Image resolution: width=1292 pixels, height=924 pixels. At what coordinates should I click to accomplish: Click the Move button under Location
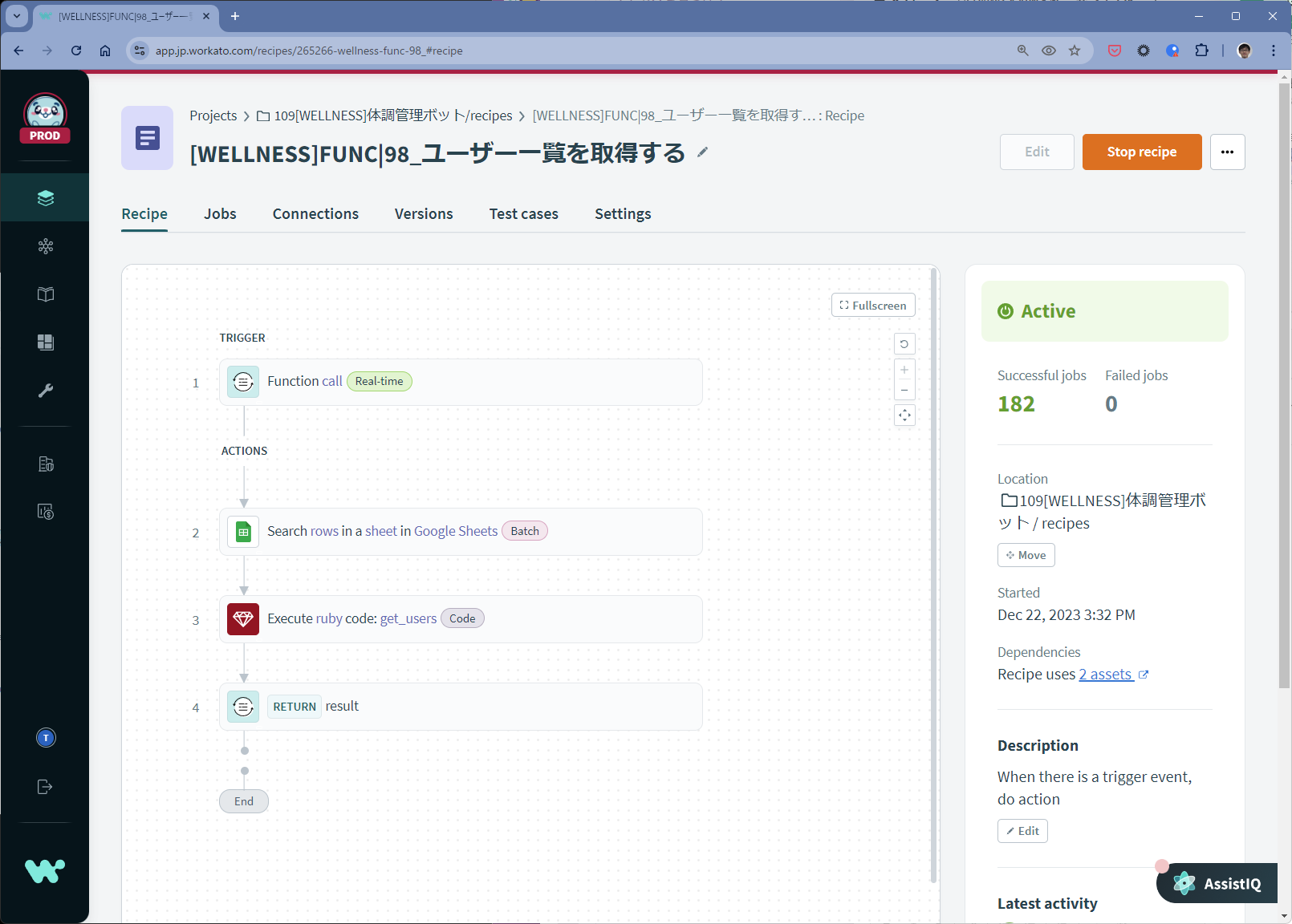pyautogui.click(x=1026, y=555)
